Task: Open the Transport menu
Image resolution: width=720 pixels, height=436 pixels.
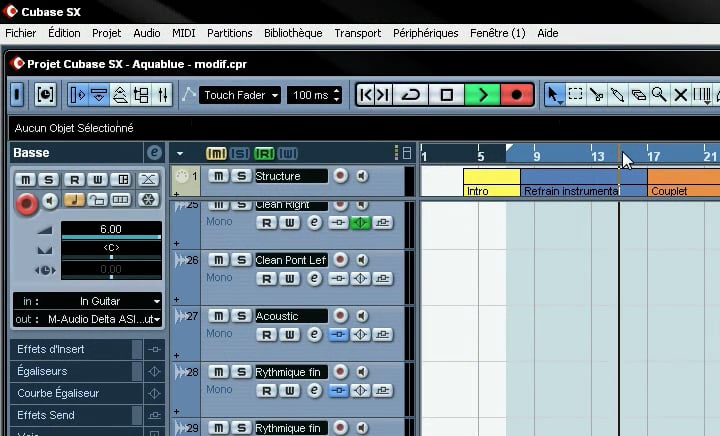Action: [x=358, y=33]
